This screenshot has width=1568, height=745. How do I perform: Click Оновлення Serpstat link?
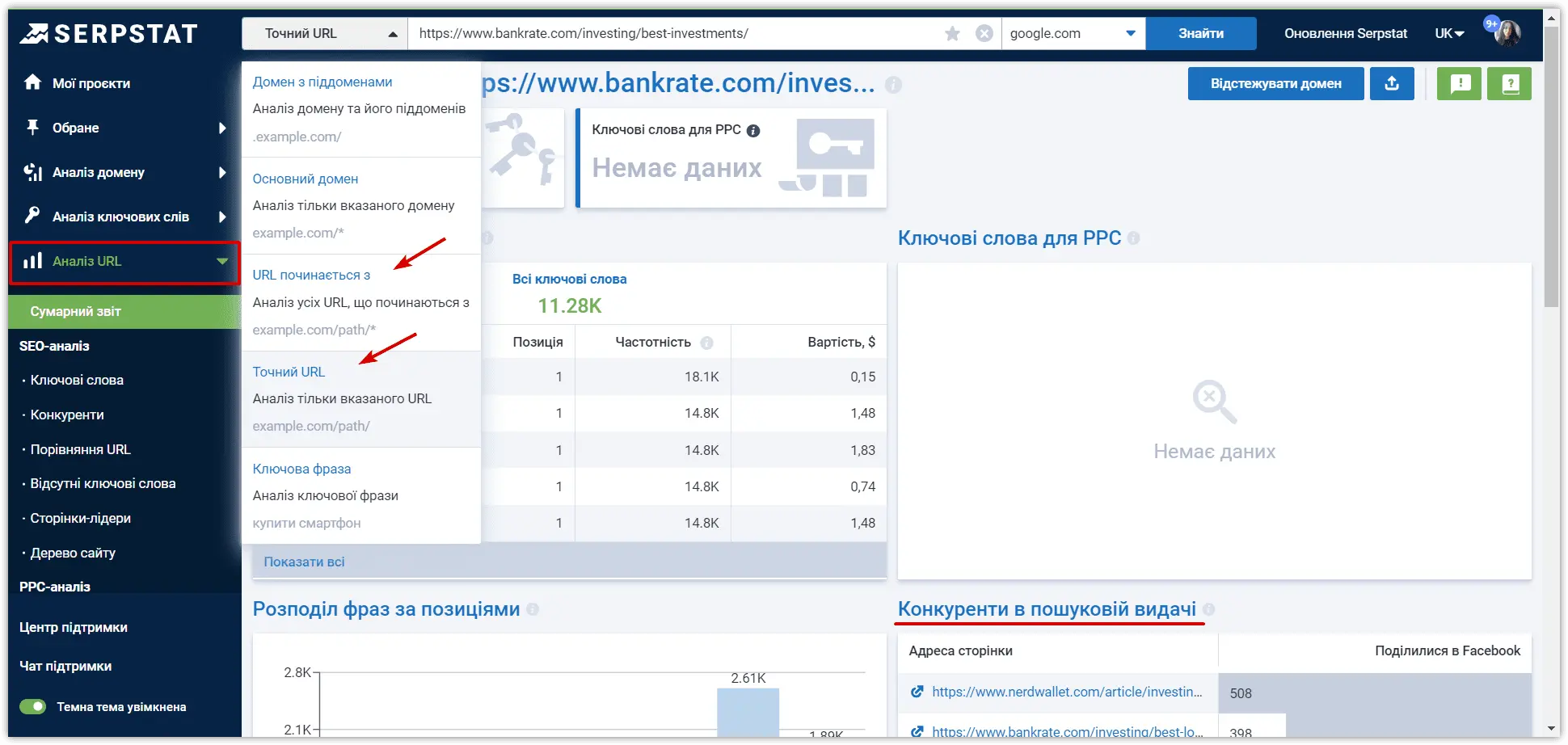click(1345, 33)
